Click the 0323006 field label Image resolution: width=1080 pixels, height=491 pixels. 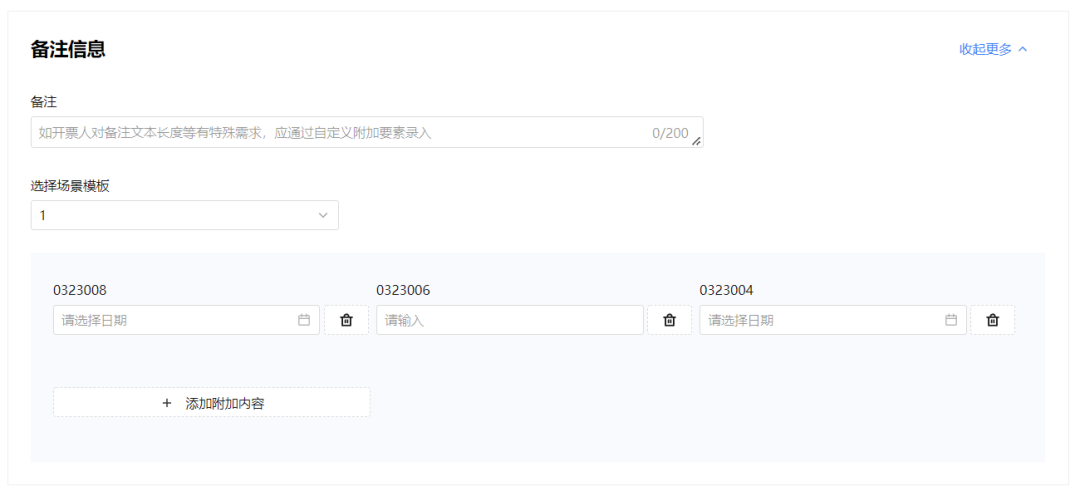403,290
